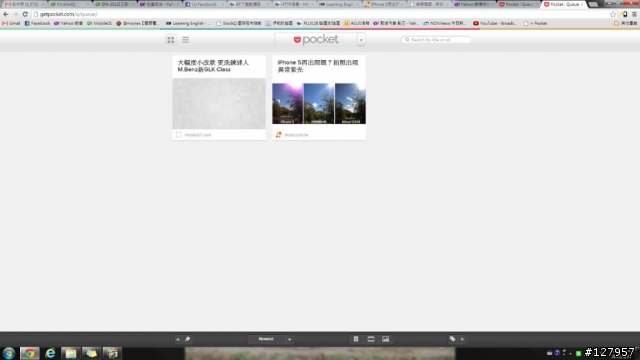Open Gmail bookmark in bookmarks bar

pos(11,23)
